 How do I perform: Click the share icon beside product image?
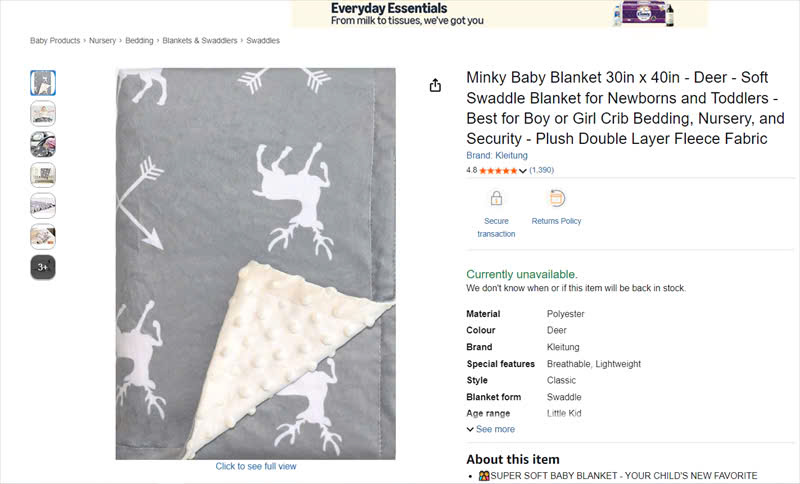click(435, 86)
